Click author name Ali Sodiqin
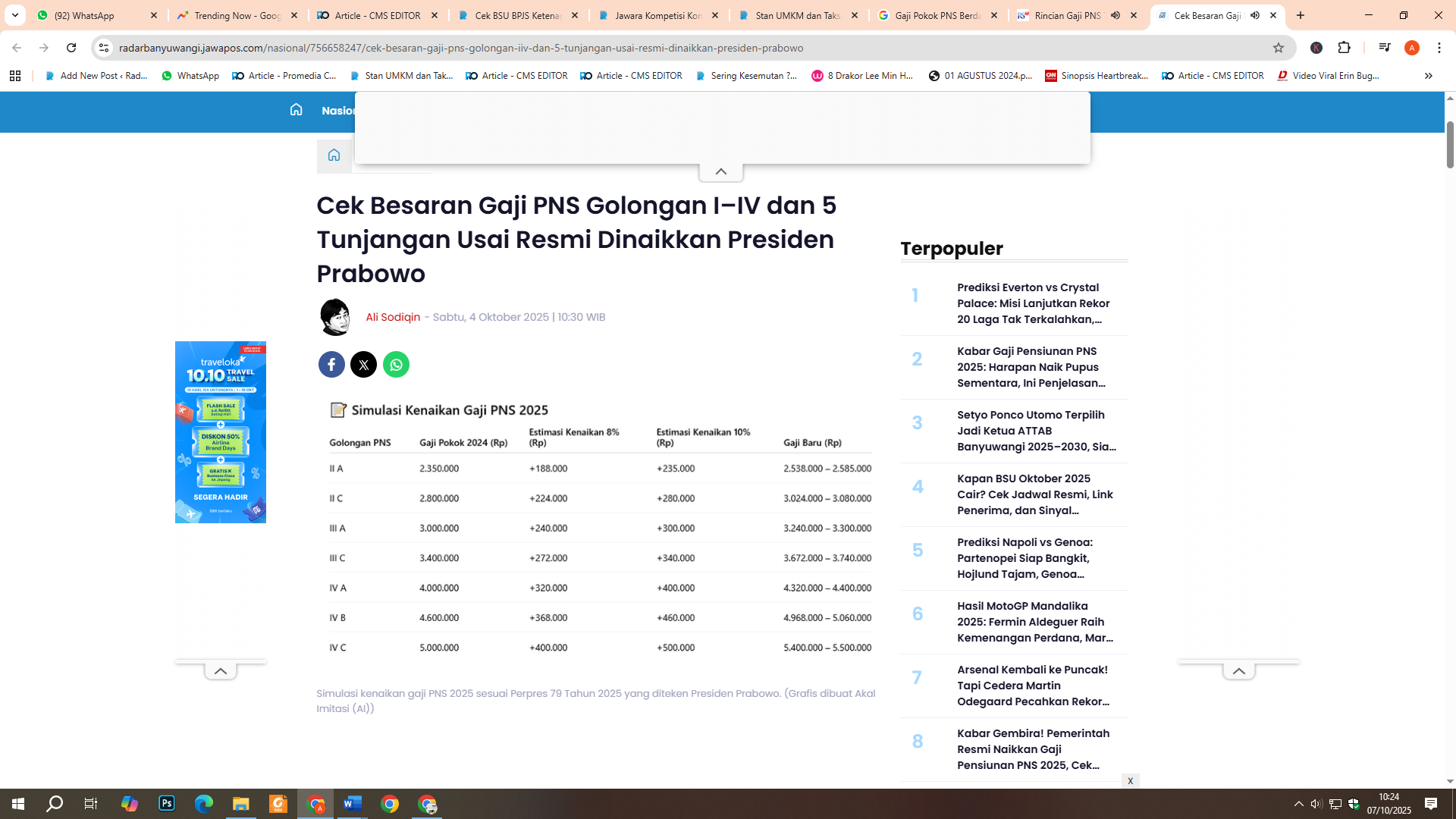Image resolution: width=1456 pixels, height=819 pixels. coord(393,317)
